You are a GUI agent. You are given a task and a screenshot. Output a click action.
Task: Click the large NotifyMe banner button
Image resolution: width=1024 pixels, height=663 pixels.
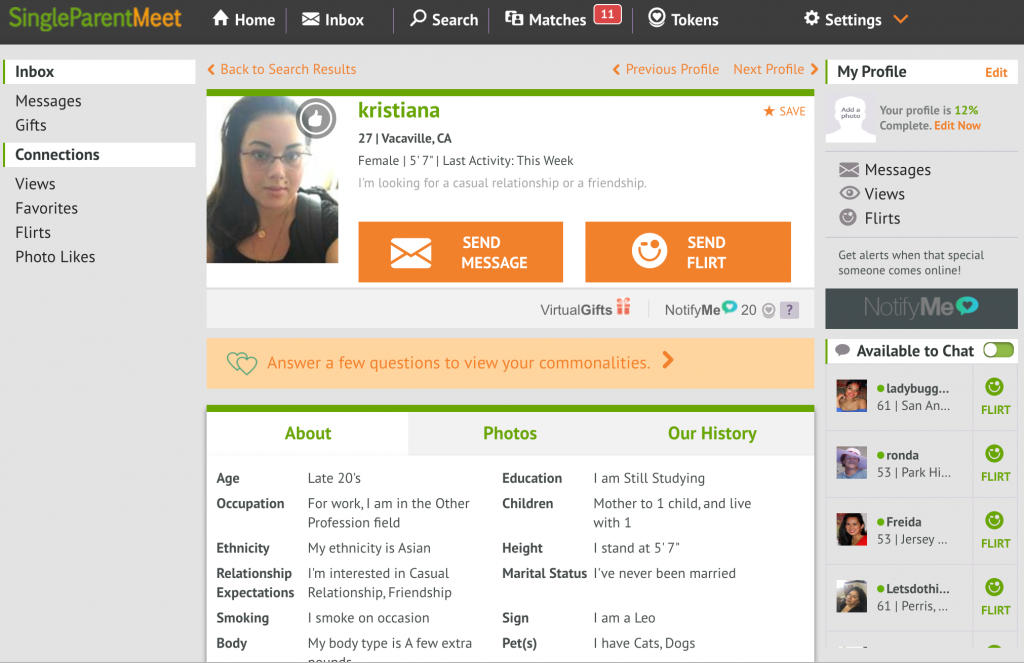(x=921, y=308)
